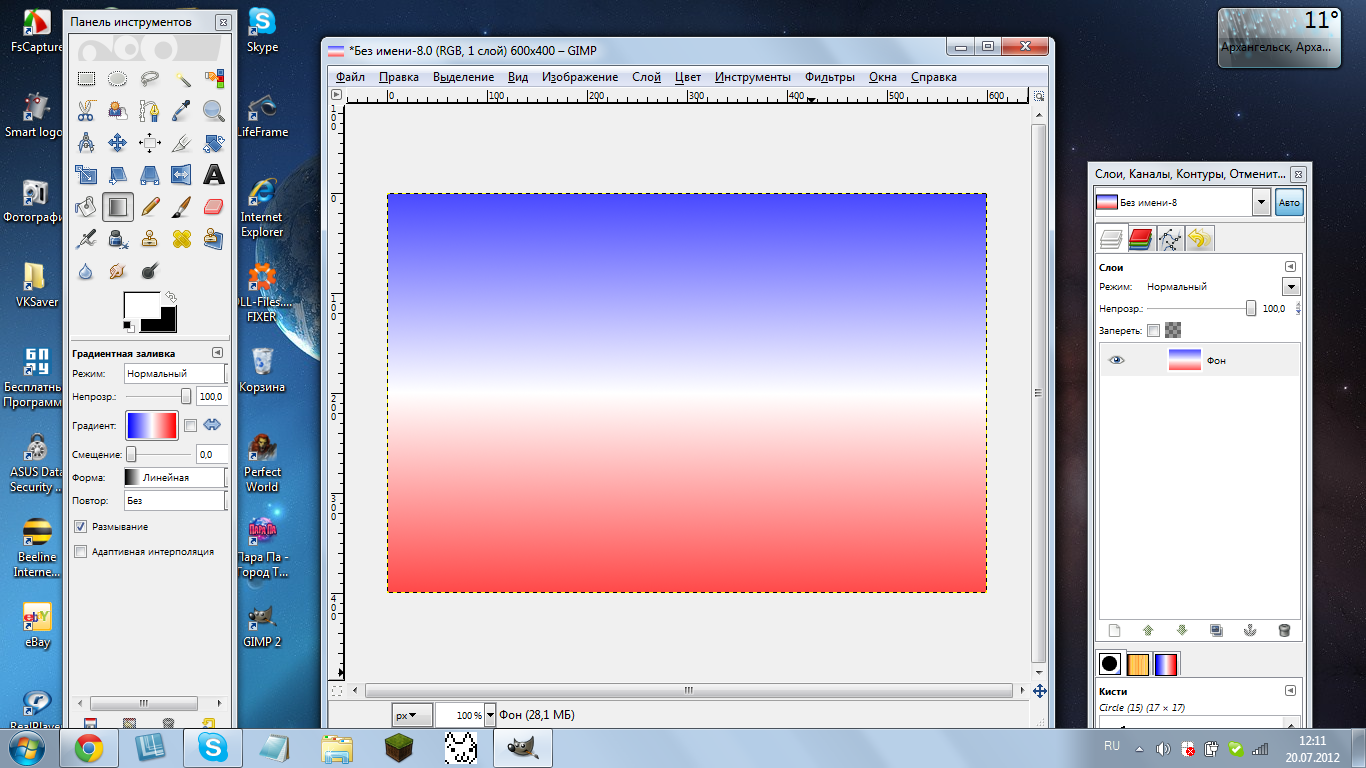Expand the layer Режим dropdown arrow
The width and height of the screenshot is (1366, 768).
(1291, 287)
